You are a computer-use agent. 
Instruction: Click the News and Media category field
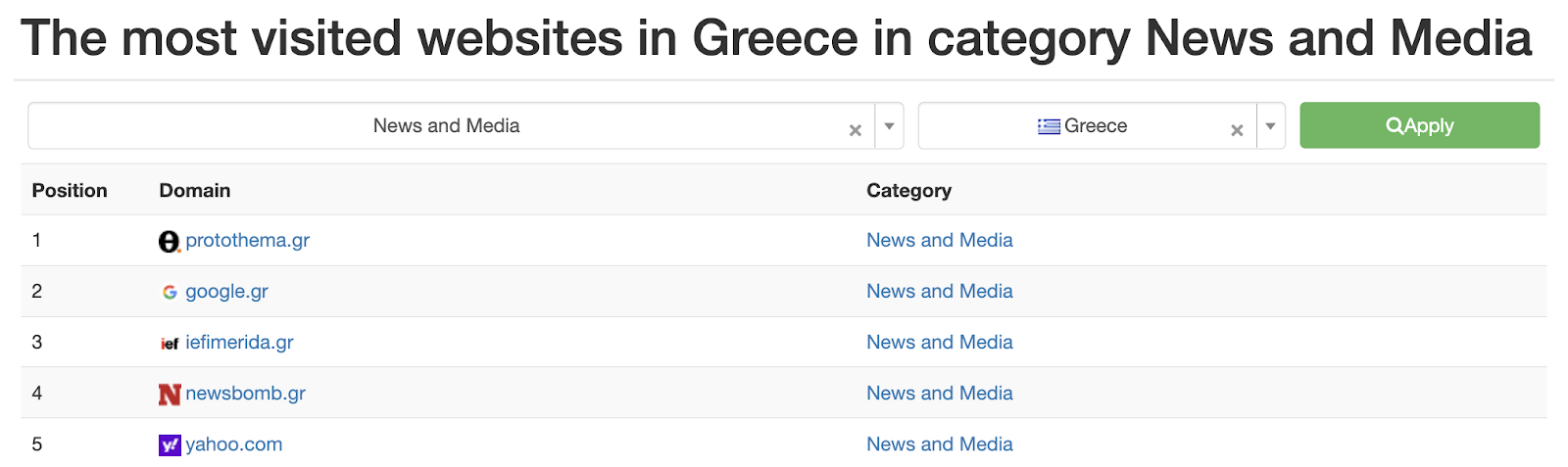click(x=446, y=126)
